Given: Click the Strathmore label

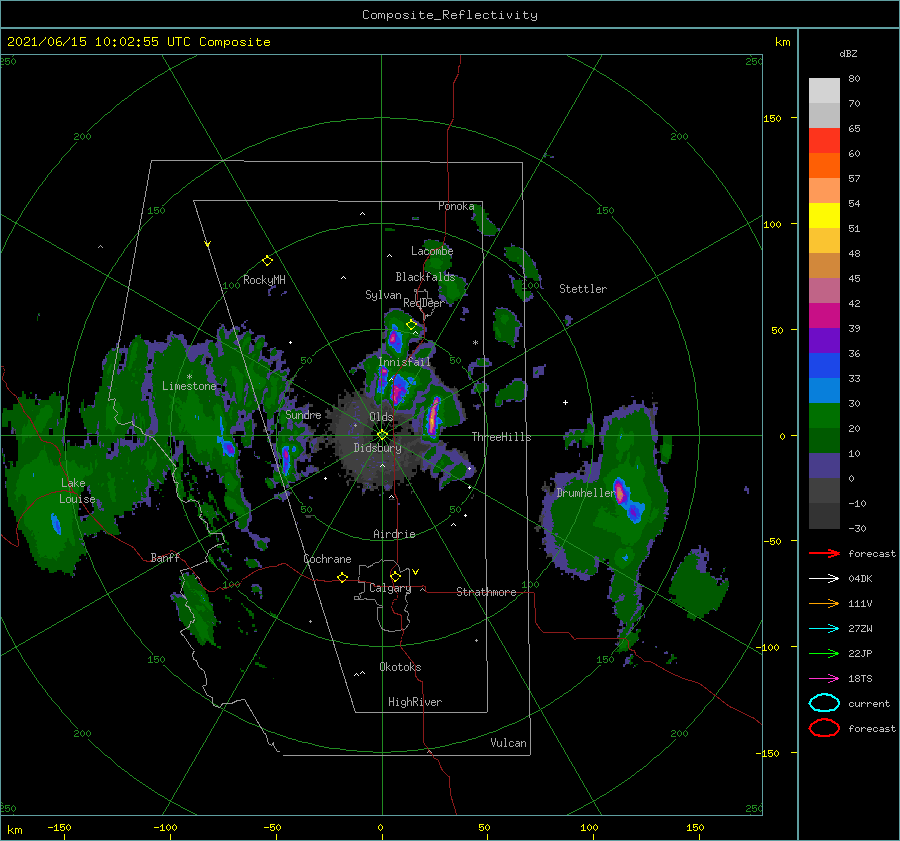Looking at the screenshot, I should (486, 592).
